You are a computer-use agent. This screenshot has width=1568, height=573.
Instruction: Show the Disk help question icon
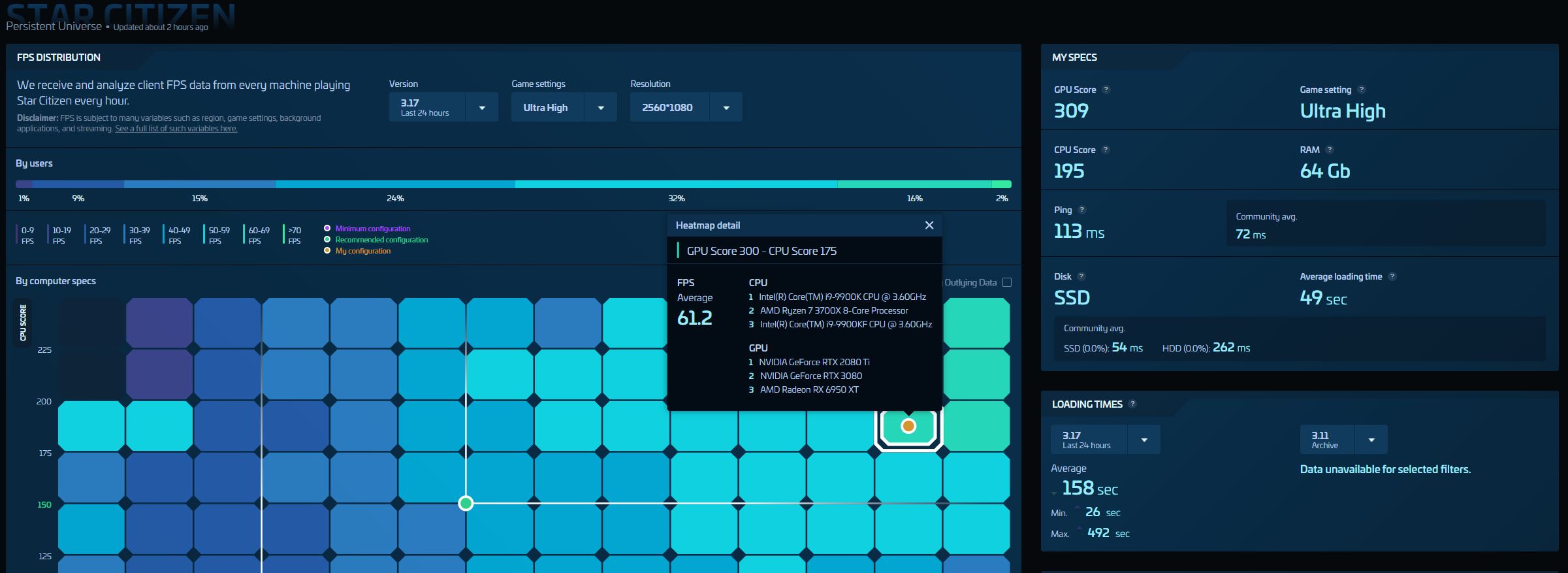click(x=1081, y=276)
